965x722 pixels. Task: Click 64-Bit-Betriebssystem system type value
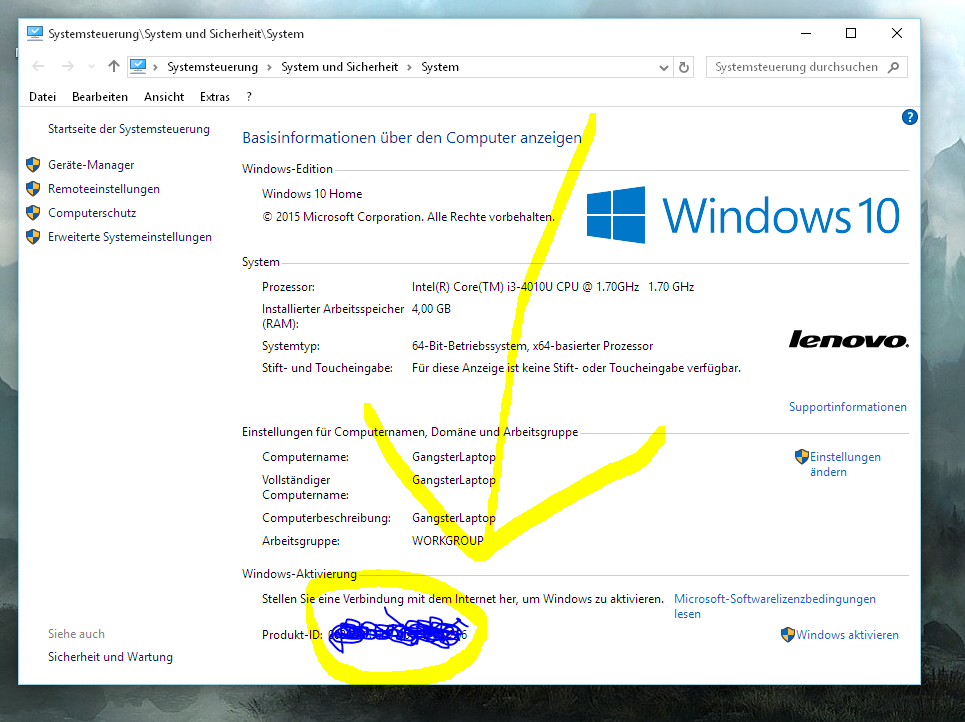(532, 346)
